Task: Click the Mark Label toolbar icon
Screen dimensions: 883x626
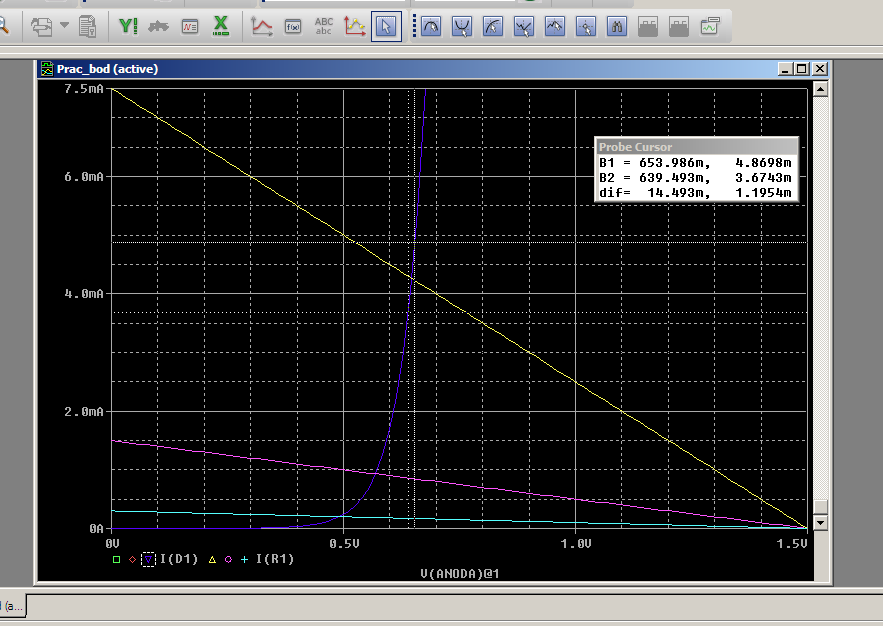Action: tap(710, 26)
